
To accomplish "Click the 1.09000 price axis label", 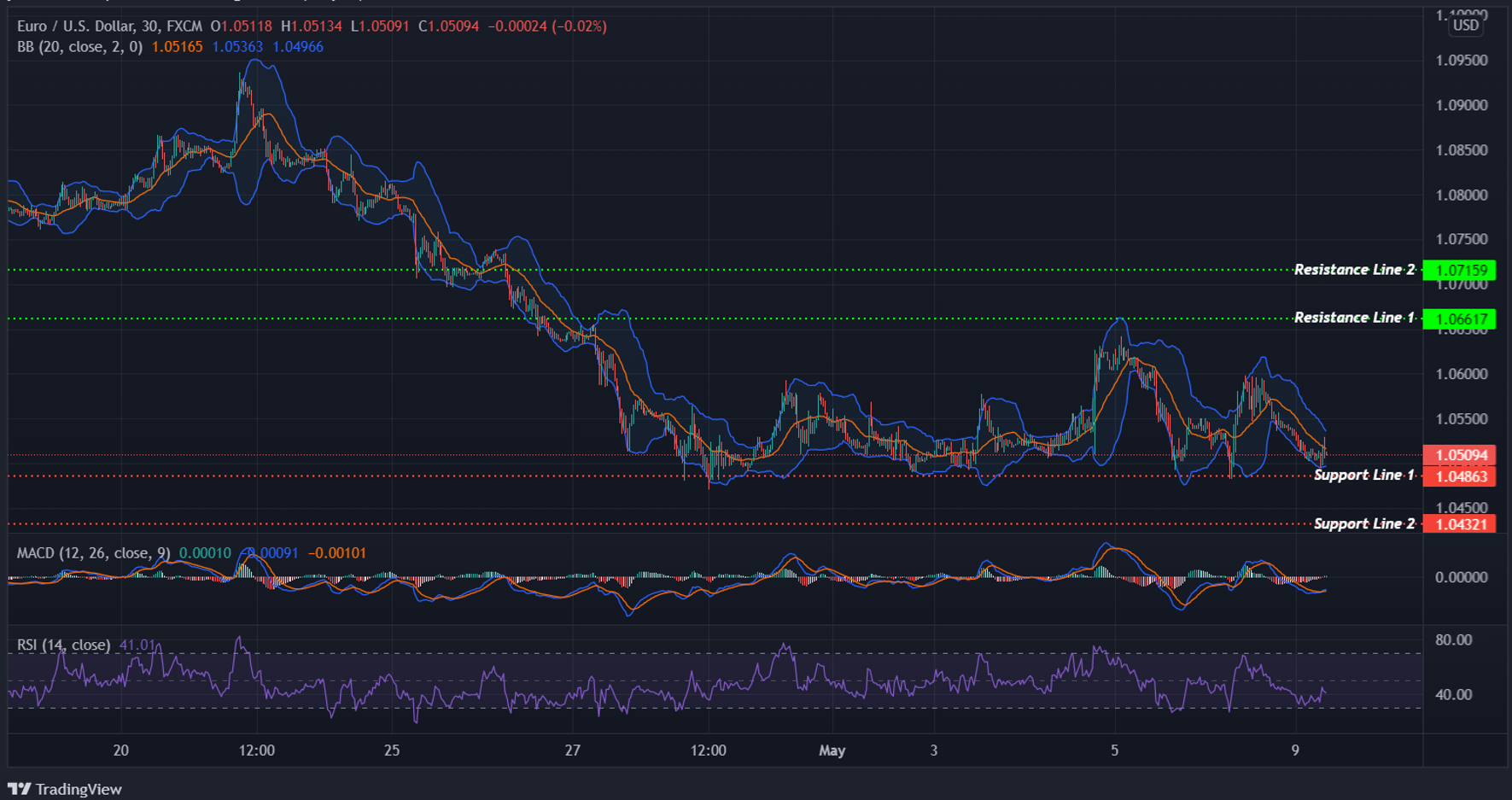I will click(x=1461, y=106).
